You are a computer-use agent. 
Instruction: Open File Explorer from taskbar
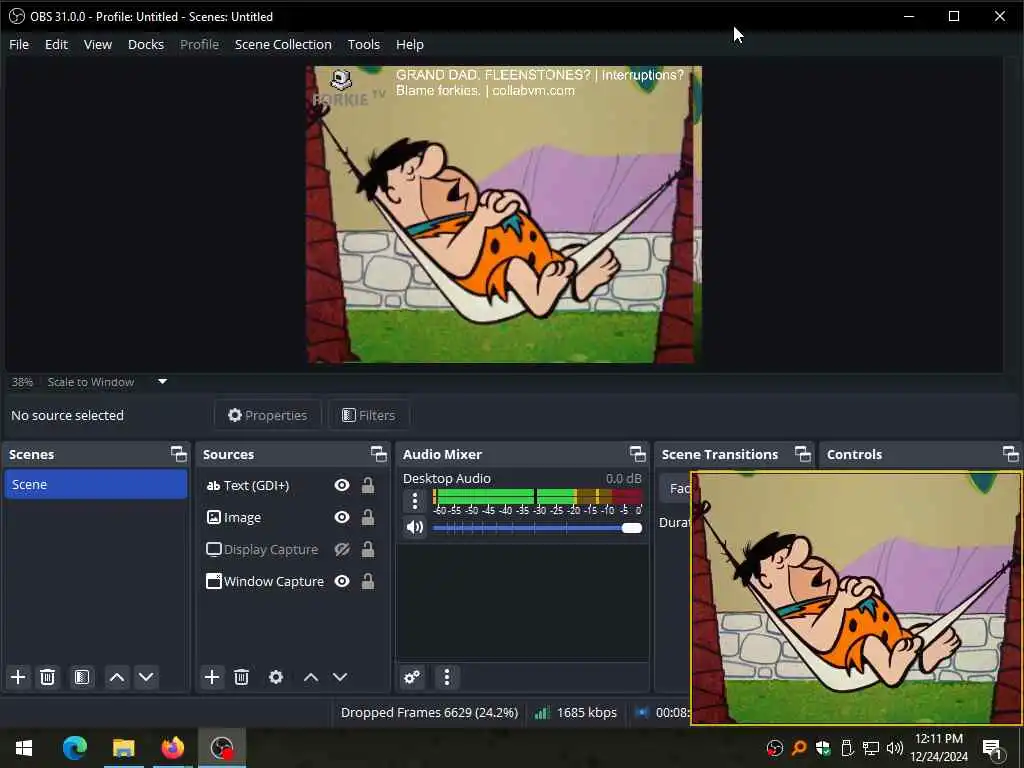(x=123, y=748)
